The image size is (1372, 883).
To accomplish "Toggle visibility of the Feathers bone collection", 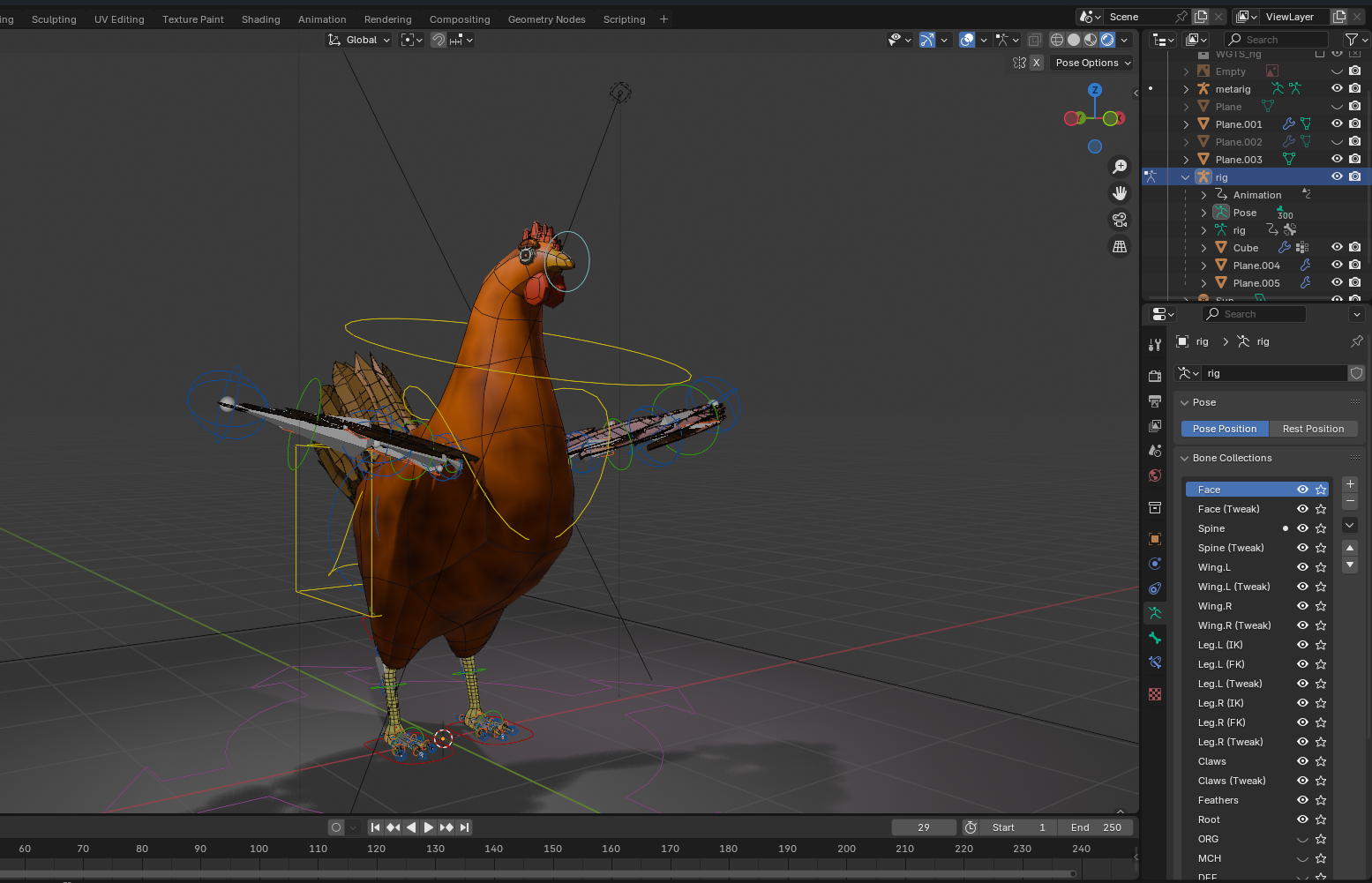I will coord(1302,800).
